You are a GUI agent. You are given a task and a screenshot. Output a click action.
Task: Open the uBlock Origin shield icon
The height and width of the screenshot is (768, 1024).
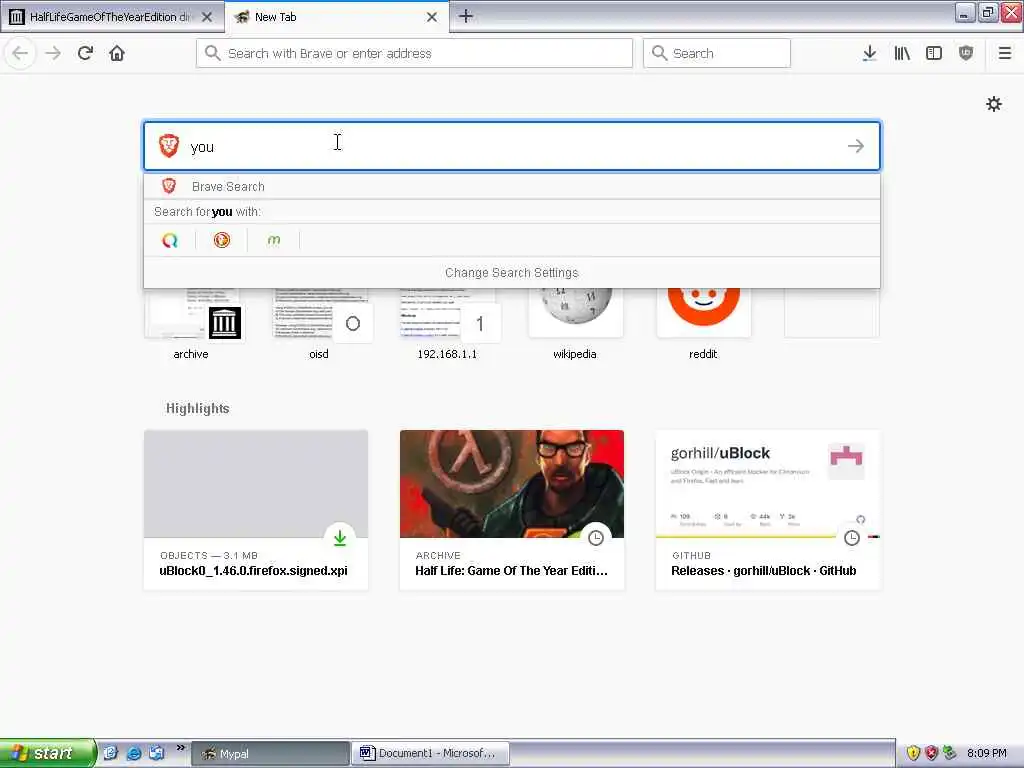click(x=966, y=53)
